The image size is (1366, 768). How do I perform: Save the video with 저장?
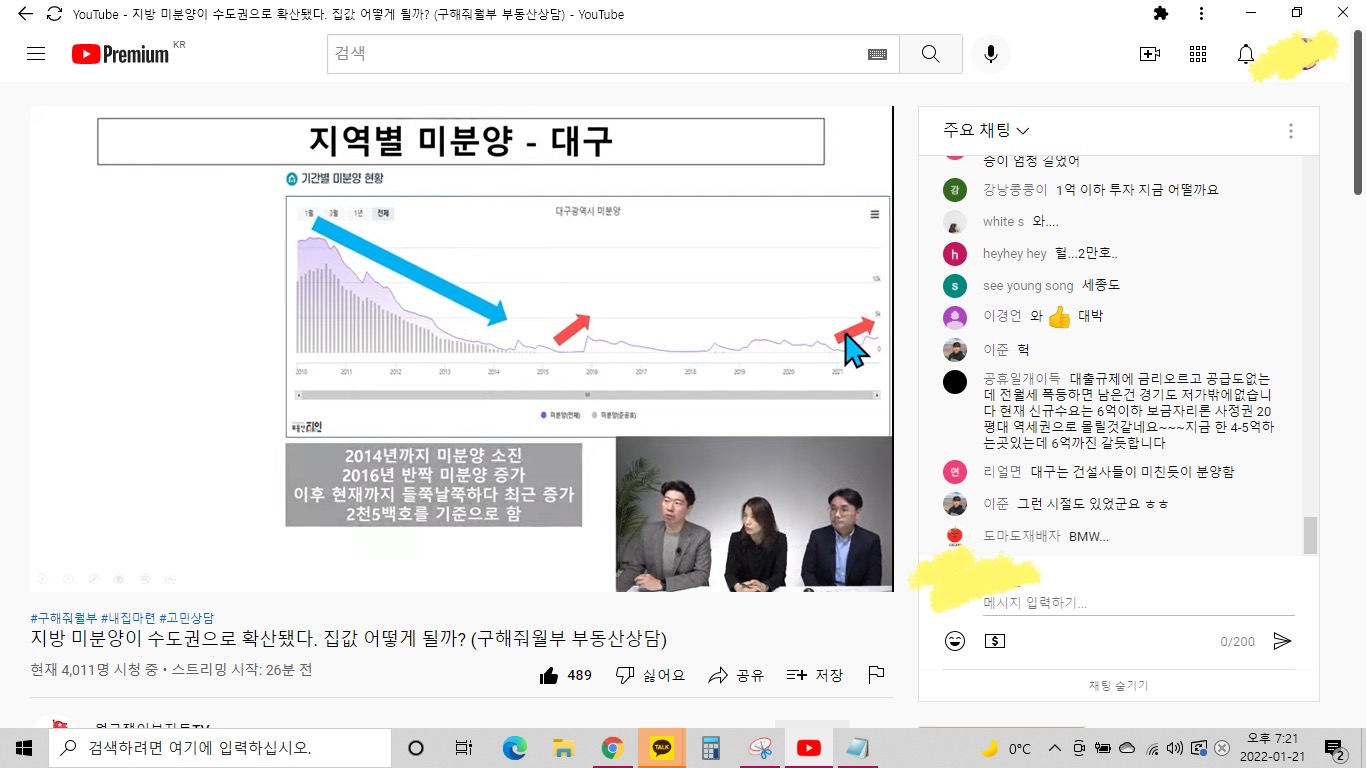(x=814, y=675)
